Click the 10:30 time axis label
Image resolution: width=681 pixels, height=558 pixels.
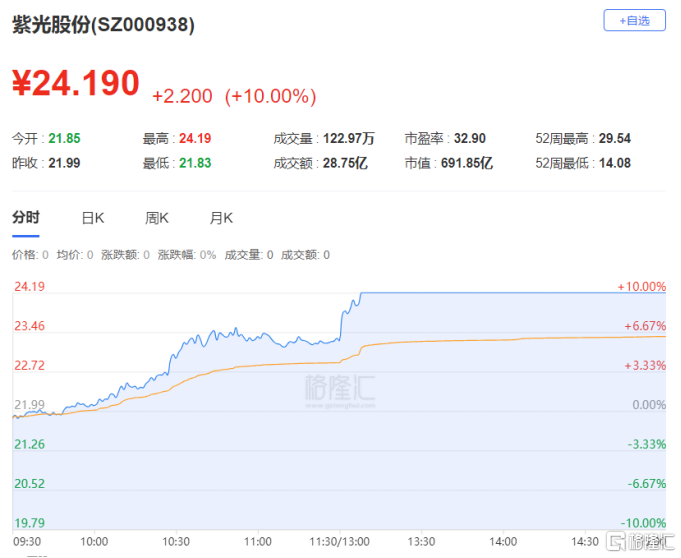point(176,542)
